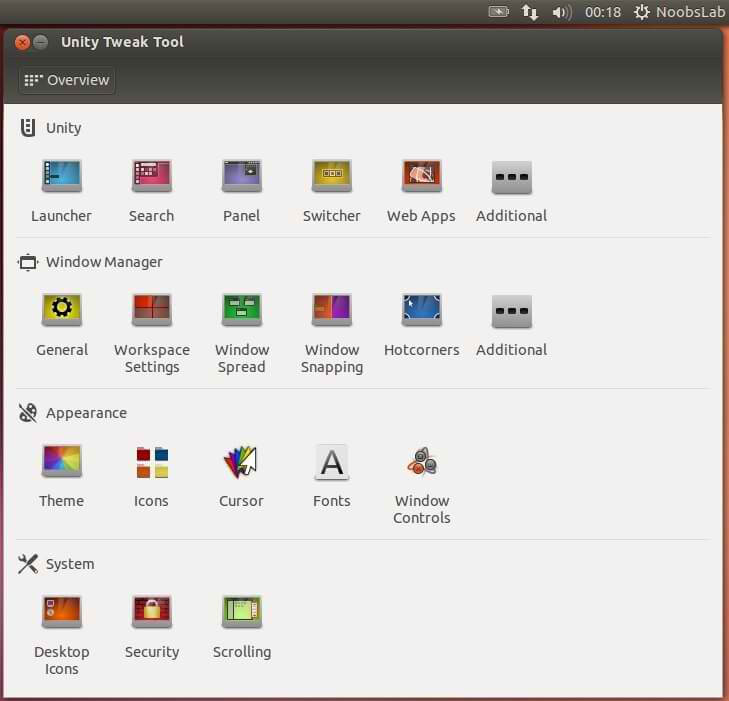The height and width of the screenshot is (701, 729).
Task: Open Window Spread settings
Action: (x=242, y=311)
